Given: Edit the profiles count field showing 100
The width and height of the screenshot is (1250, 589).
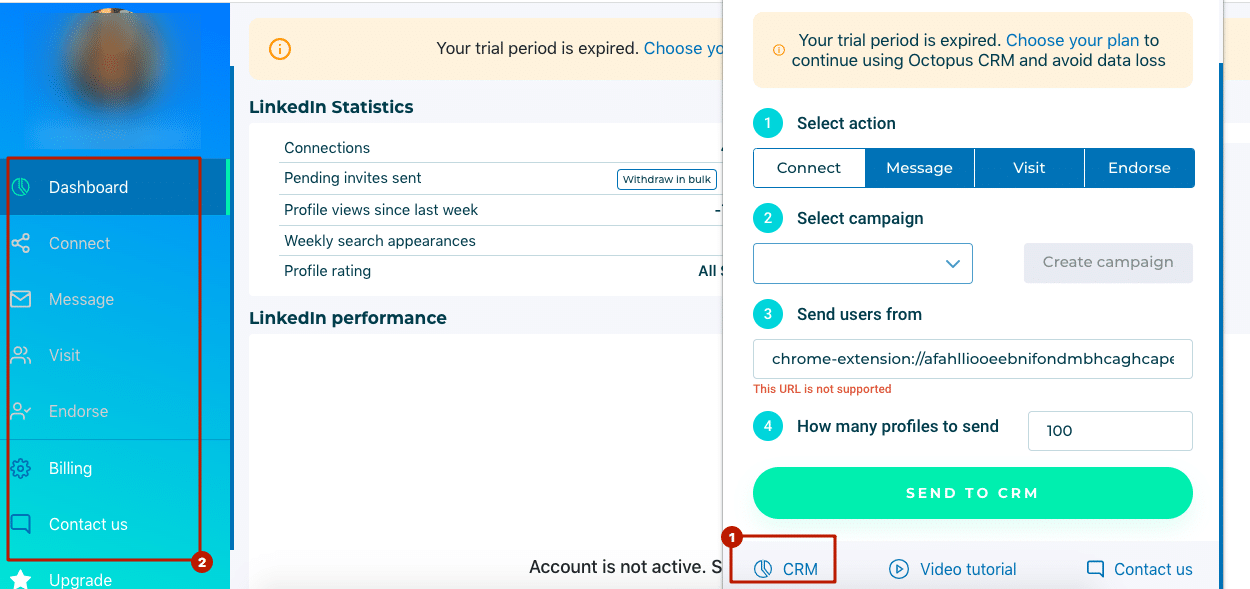Looking at the screenshot, I should [1110, 430].
